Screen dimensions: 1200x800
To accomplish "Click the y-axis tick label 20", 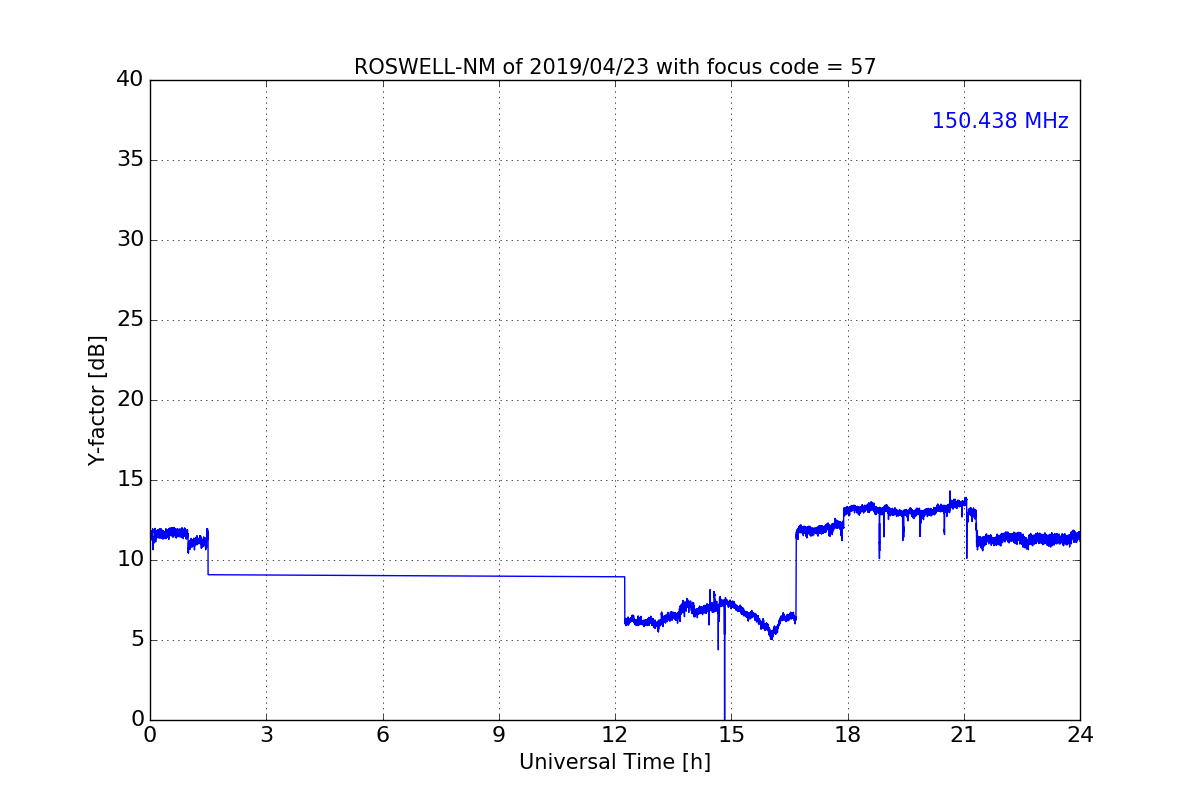I will pos(129,400).
